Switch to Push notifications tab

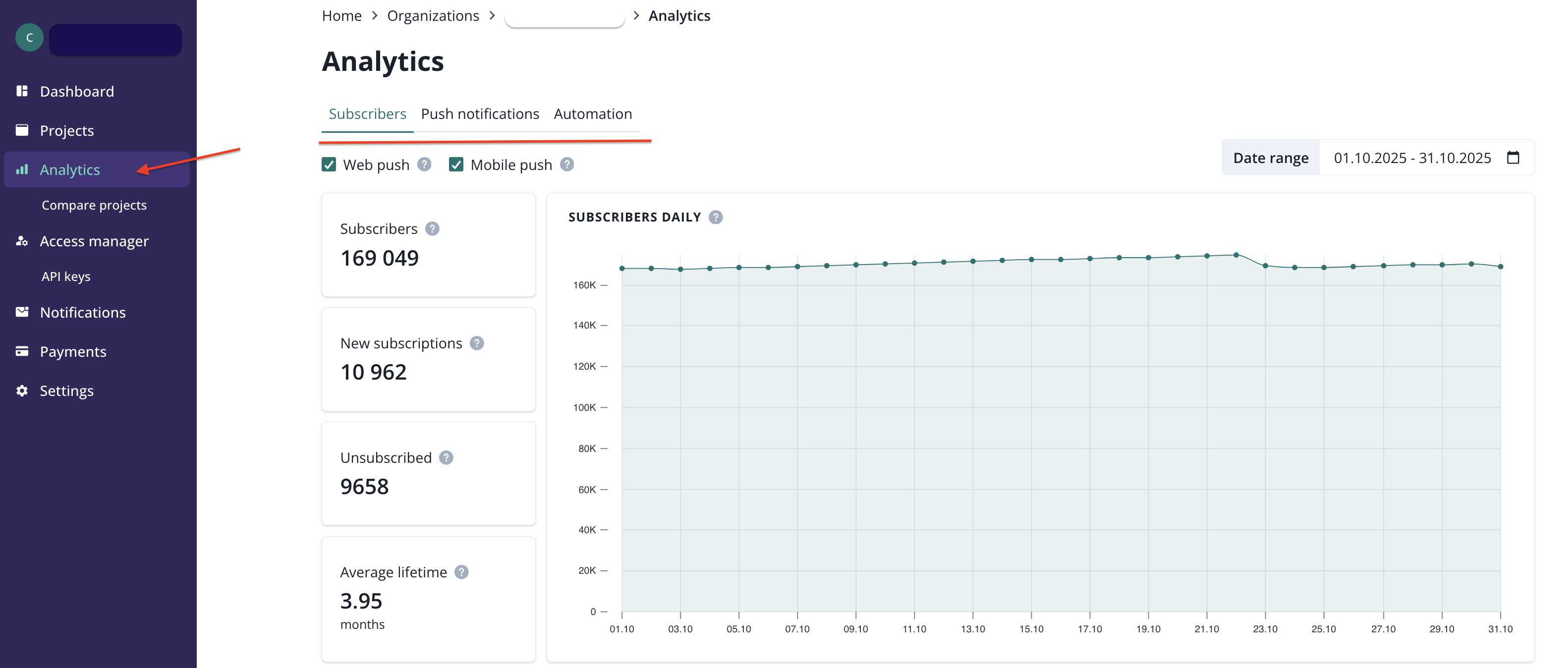pos(480,114)
